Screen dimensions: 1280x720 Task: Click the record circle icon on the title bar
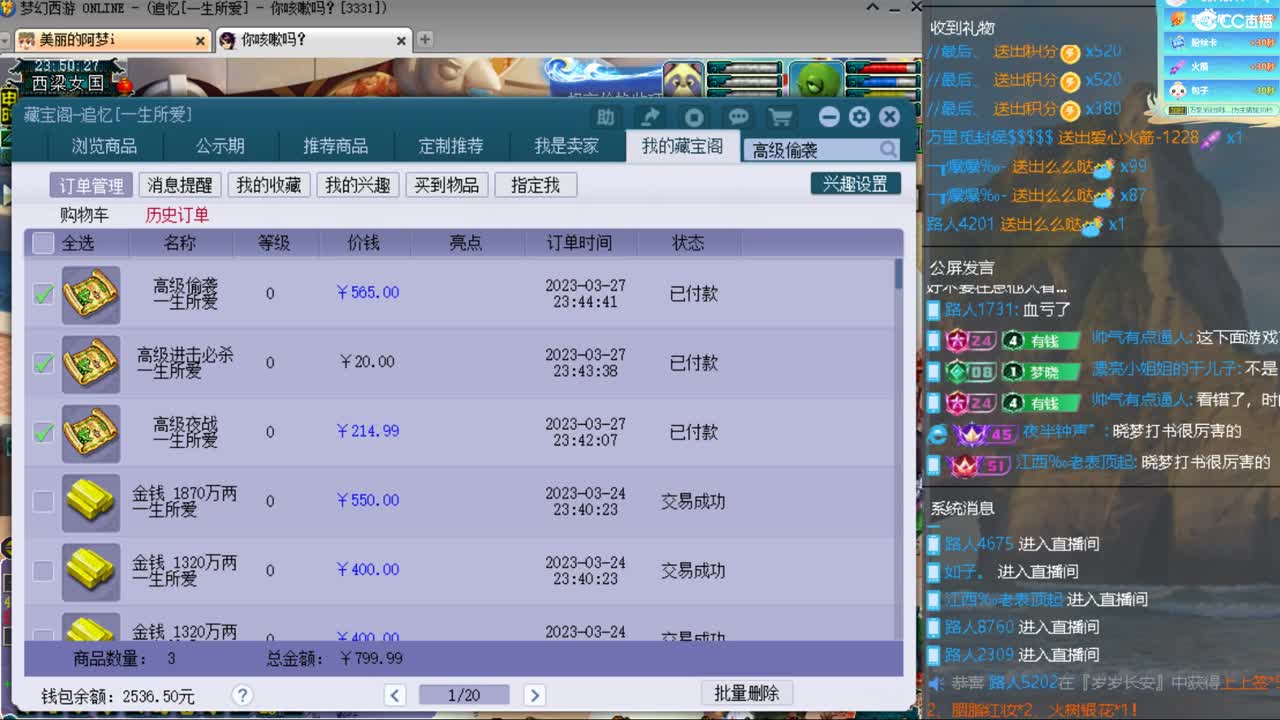pos(694,116)
